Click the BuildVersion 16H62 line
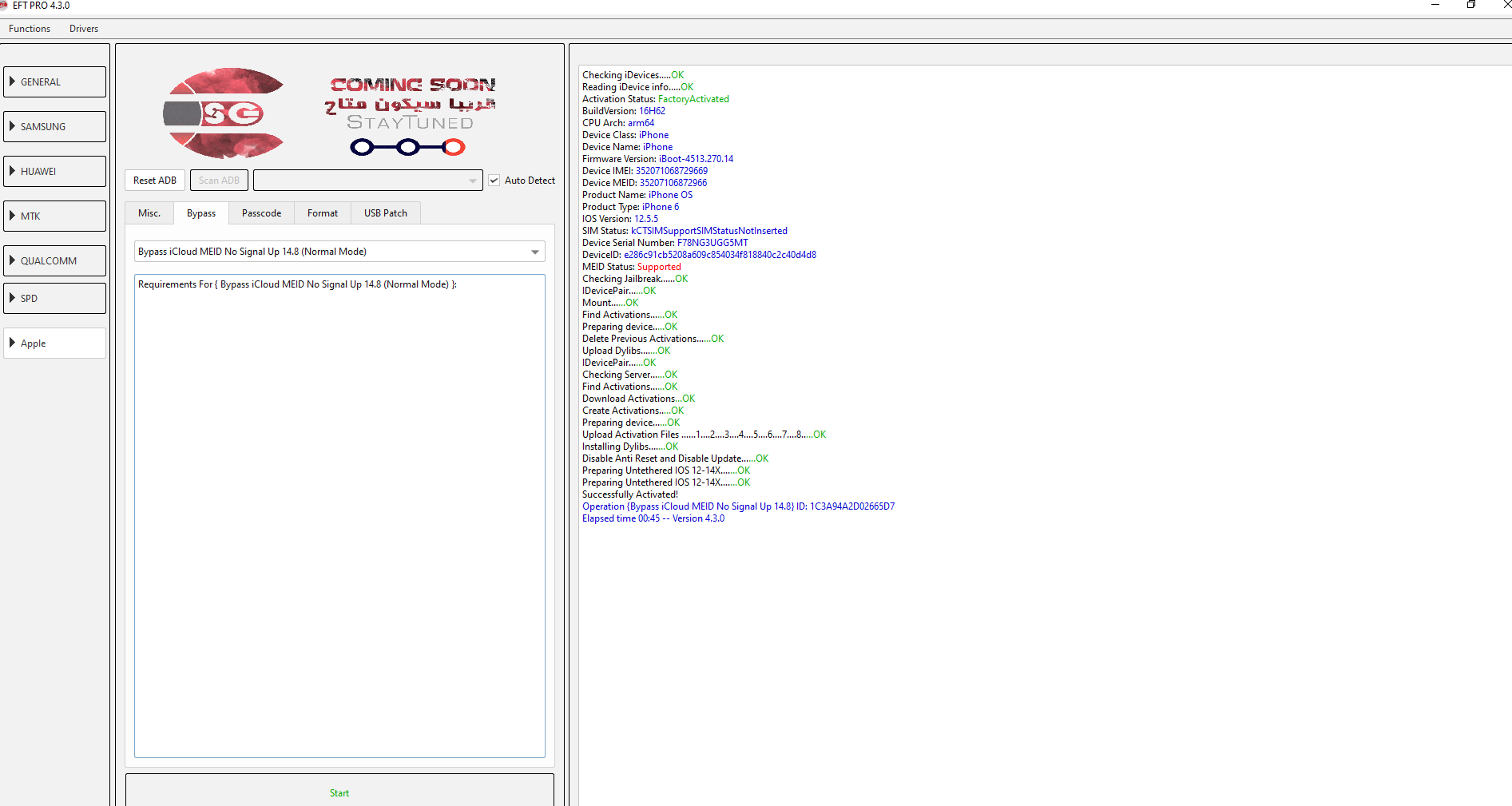Image resolution: width=1512 pixels, height=806 pixels. 624,111
